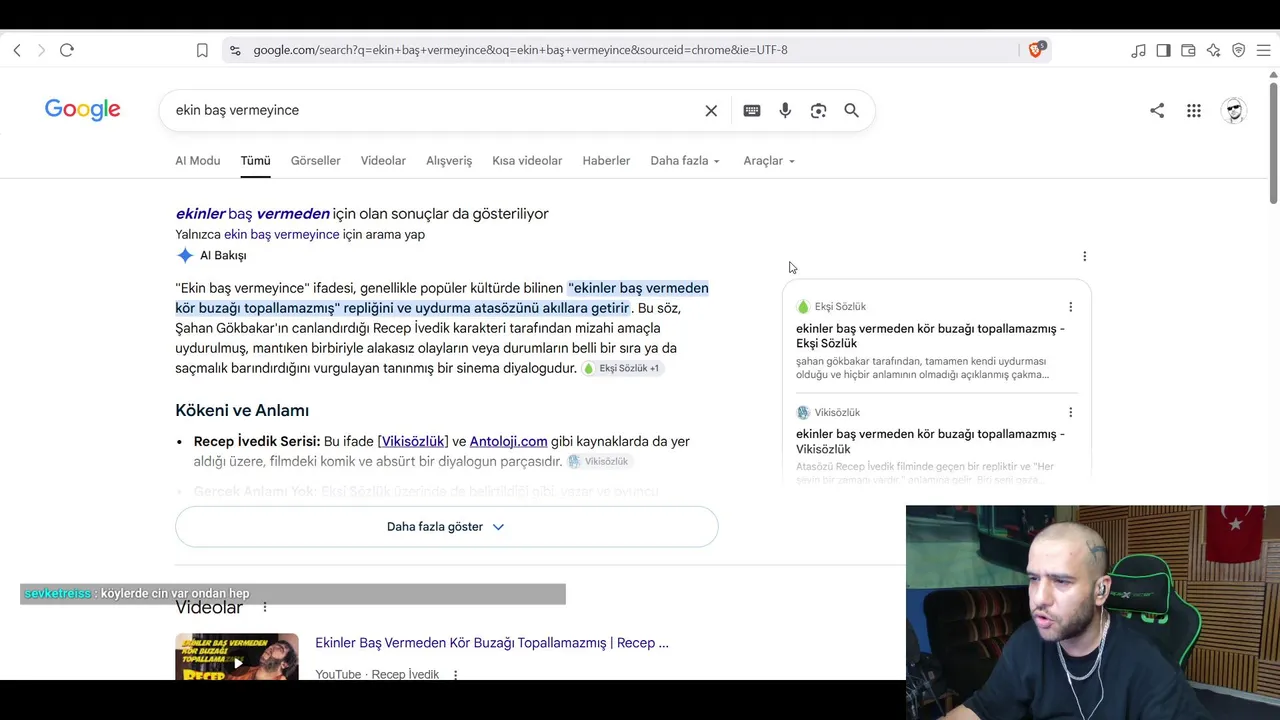The image size is (1280, 720).
Task: Switch to the Haberler tab
Action: click(606, 161)
